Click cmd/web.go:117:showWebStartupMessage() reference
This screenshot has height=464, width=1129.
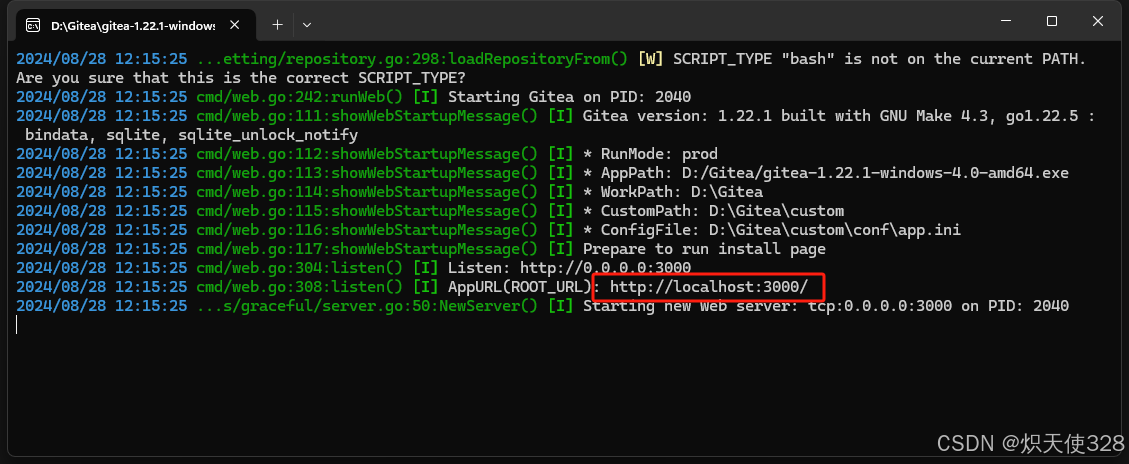click(x=367, y=249)
